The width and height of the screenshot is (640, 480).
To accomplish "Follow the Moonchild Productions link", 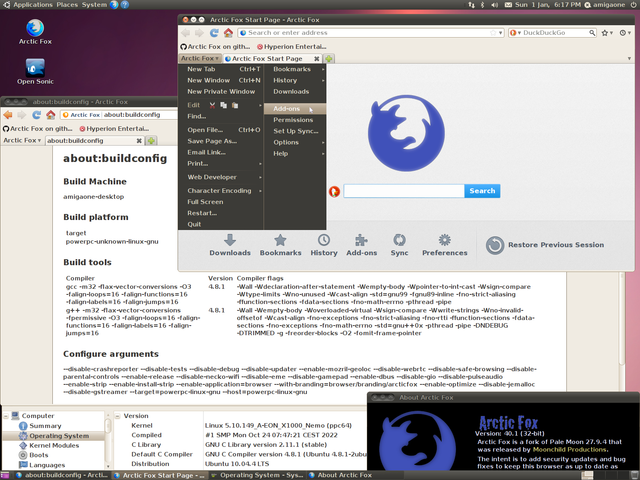I will (569, 449).
